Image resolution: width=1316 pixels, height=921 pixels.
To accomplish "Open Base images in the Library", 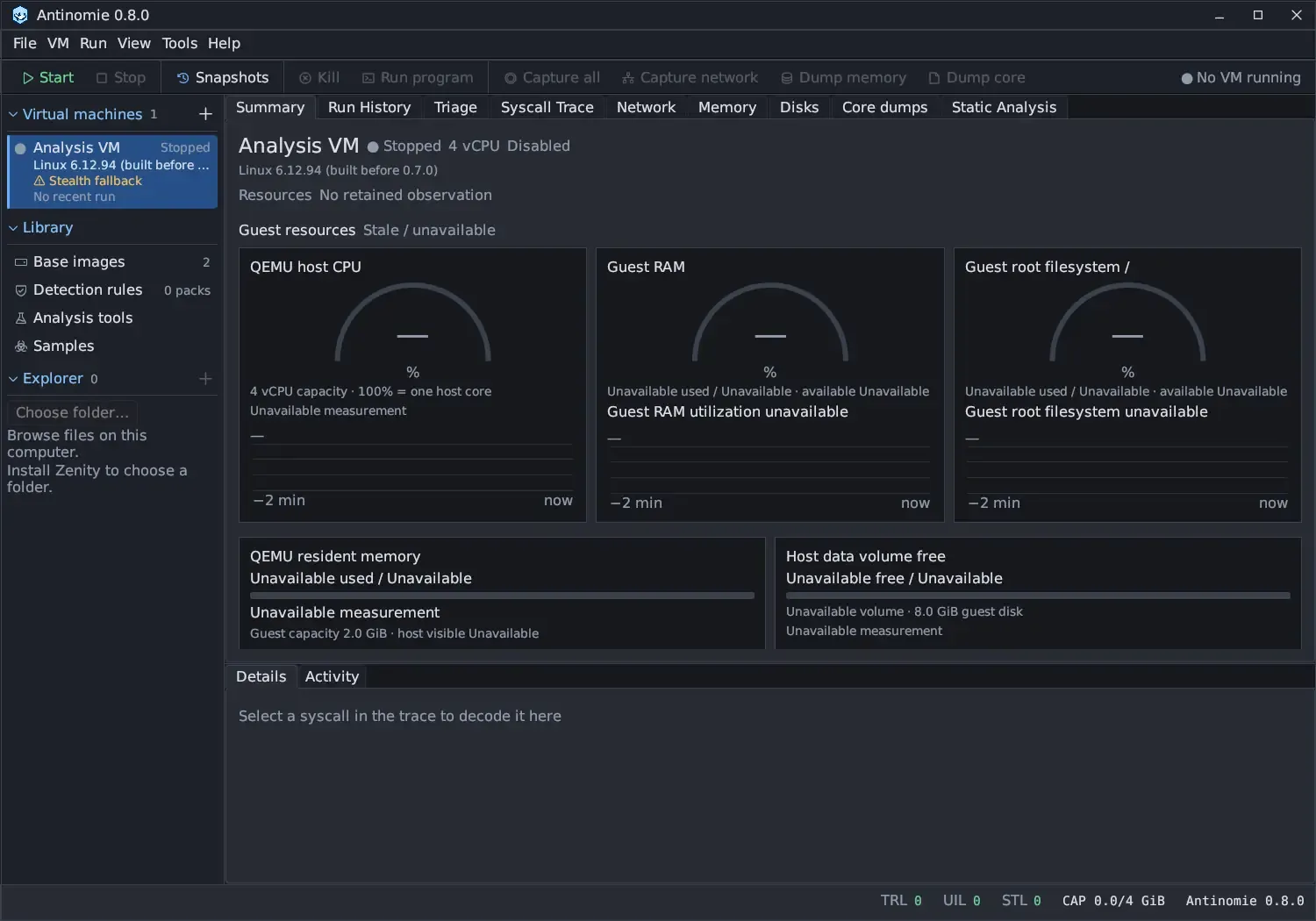I will (x=112, y=261).
